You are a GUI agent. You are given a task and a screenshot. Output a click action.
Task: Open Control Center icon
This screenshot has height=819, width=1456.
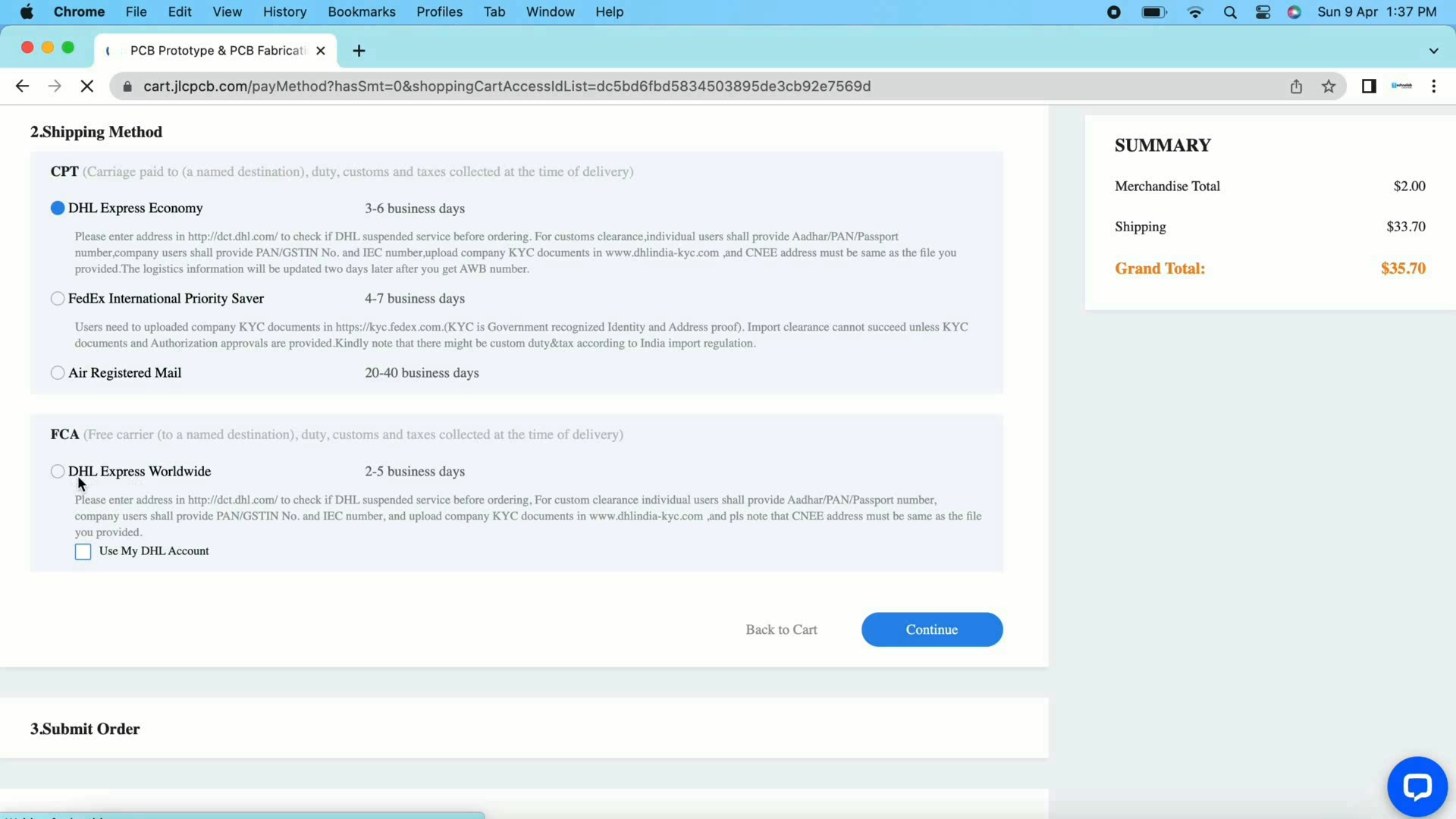1263,12
